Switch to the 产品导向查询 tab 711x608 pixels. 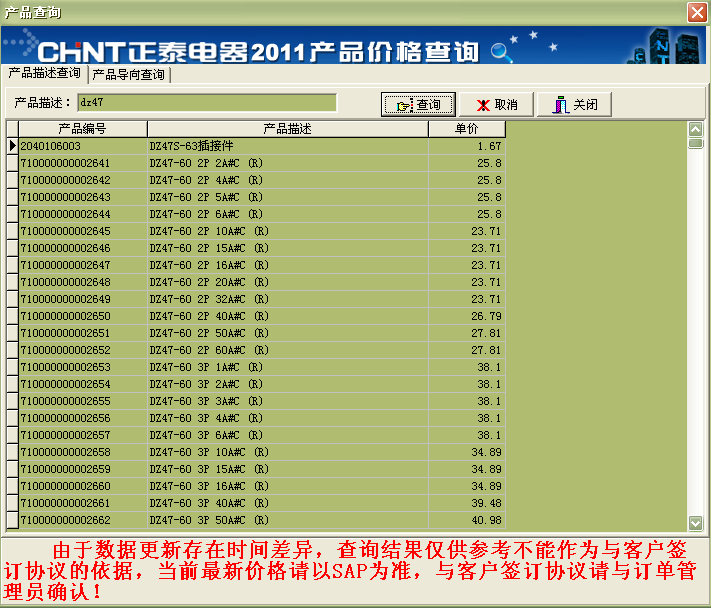pos(129,74)
